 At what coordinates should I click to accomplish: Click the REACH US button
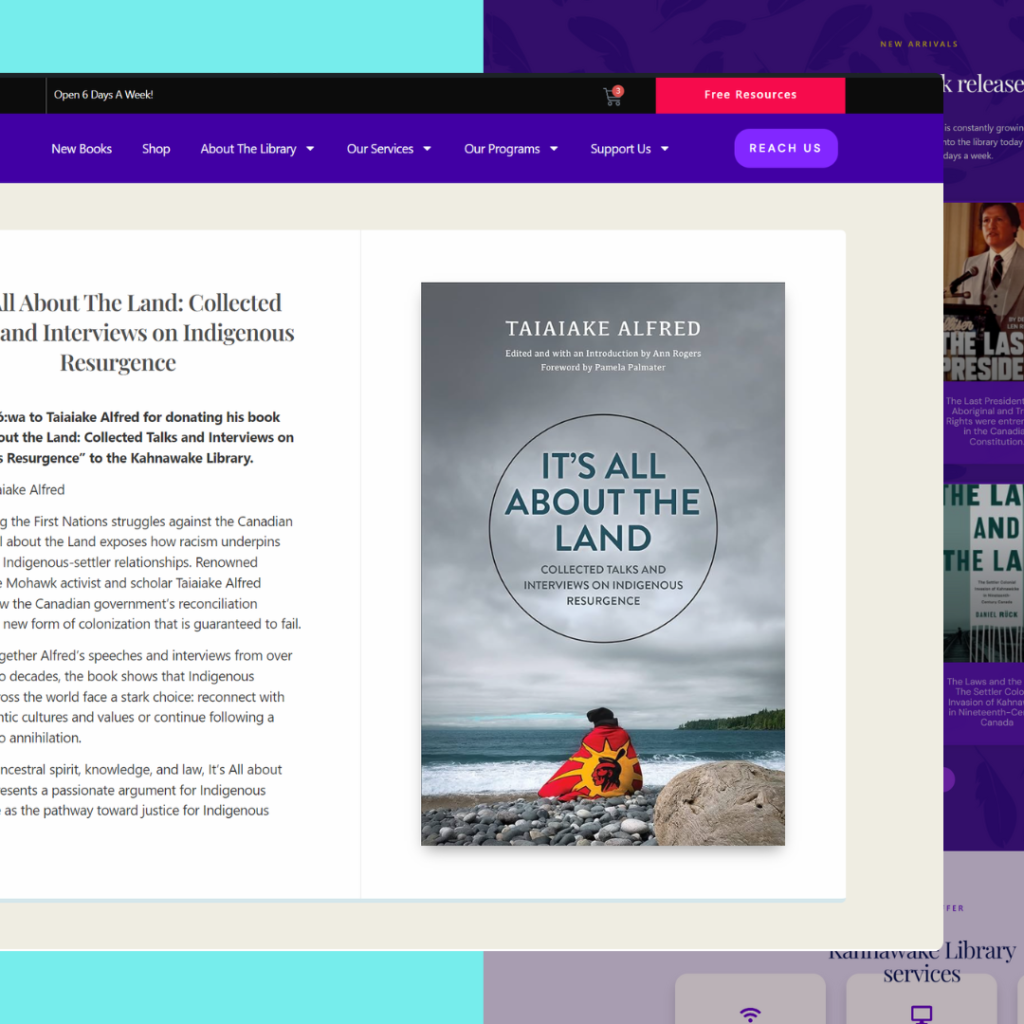785,148
